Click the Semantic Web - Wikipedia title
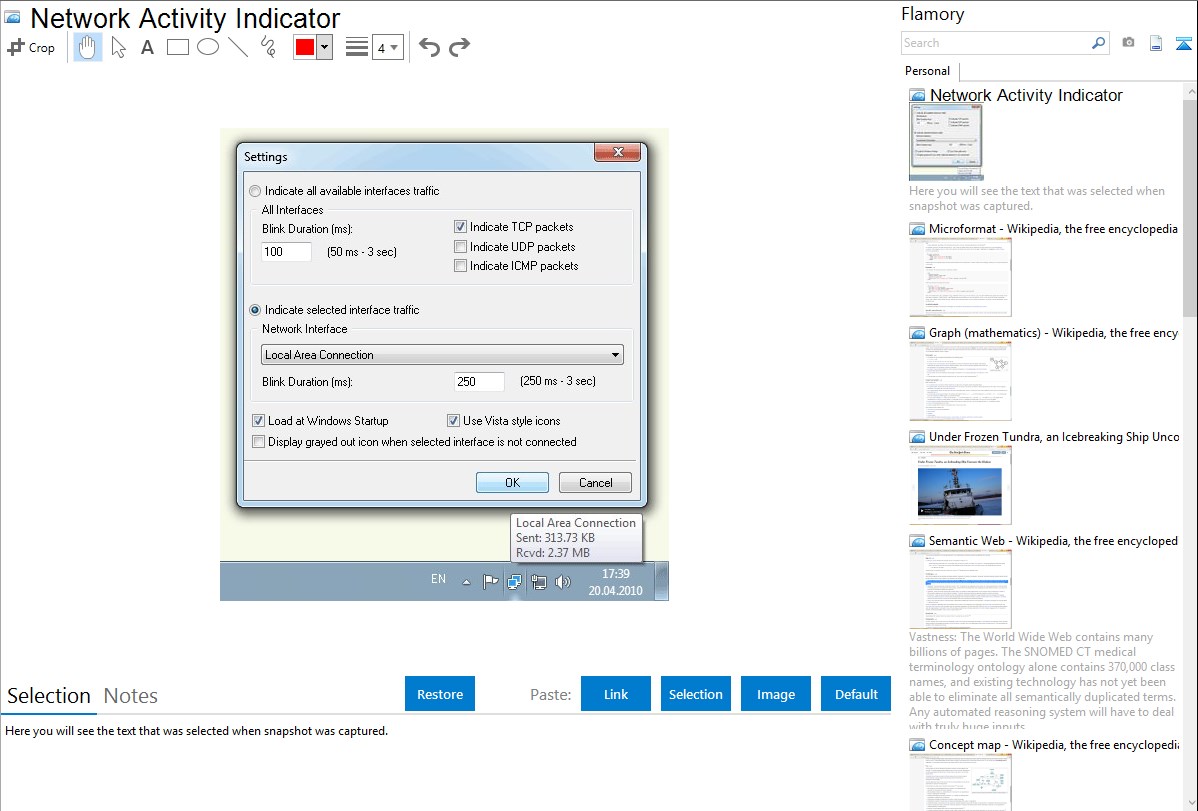The image size is (1198, 811). (1053, 540)
